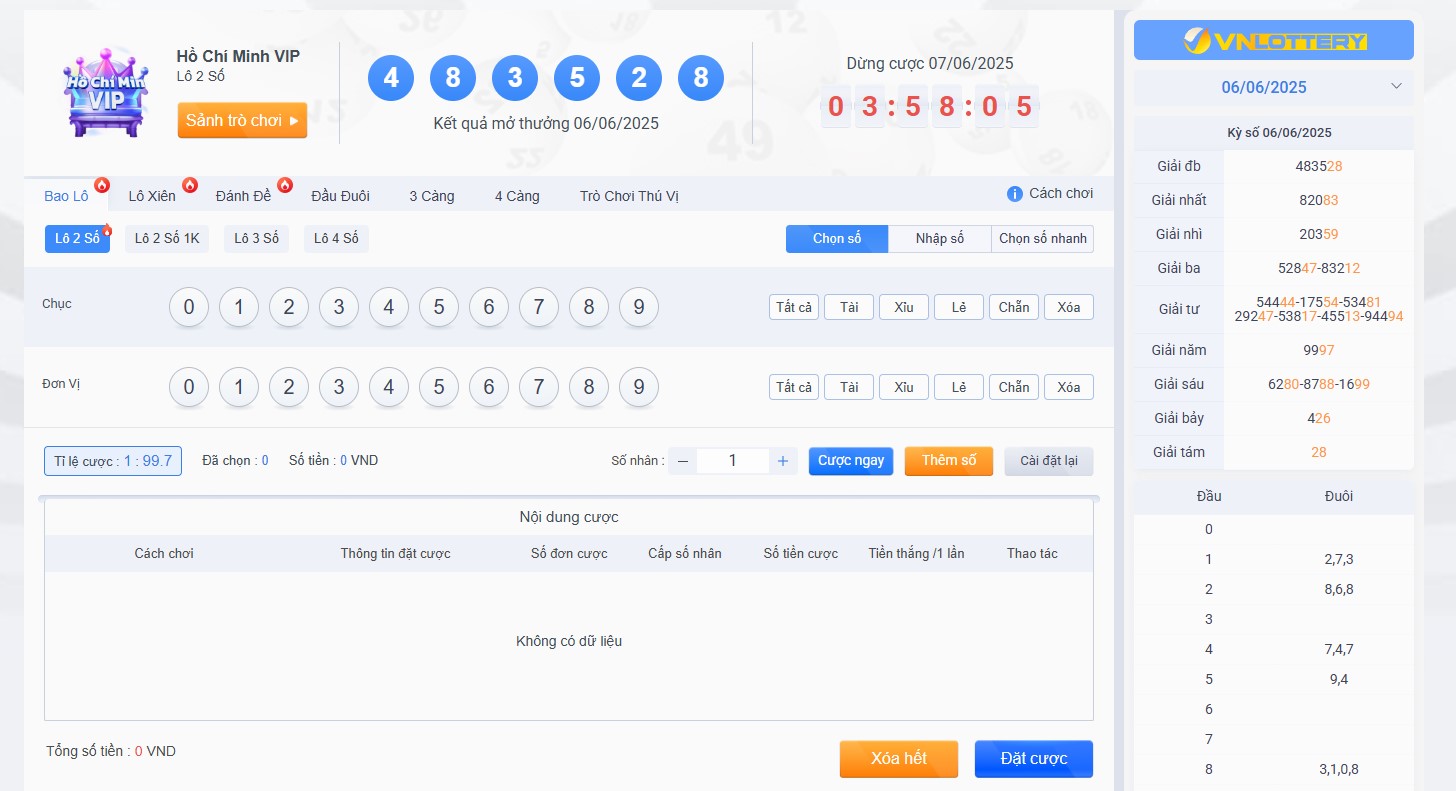Click the first drawn result ball 4
This screenshot has height=791, width=1456.
(x=391, y=78)
